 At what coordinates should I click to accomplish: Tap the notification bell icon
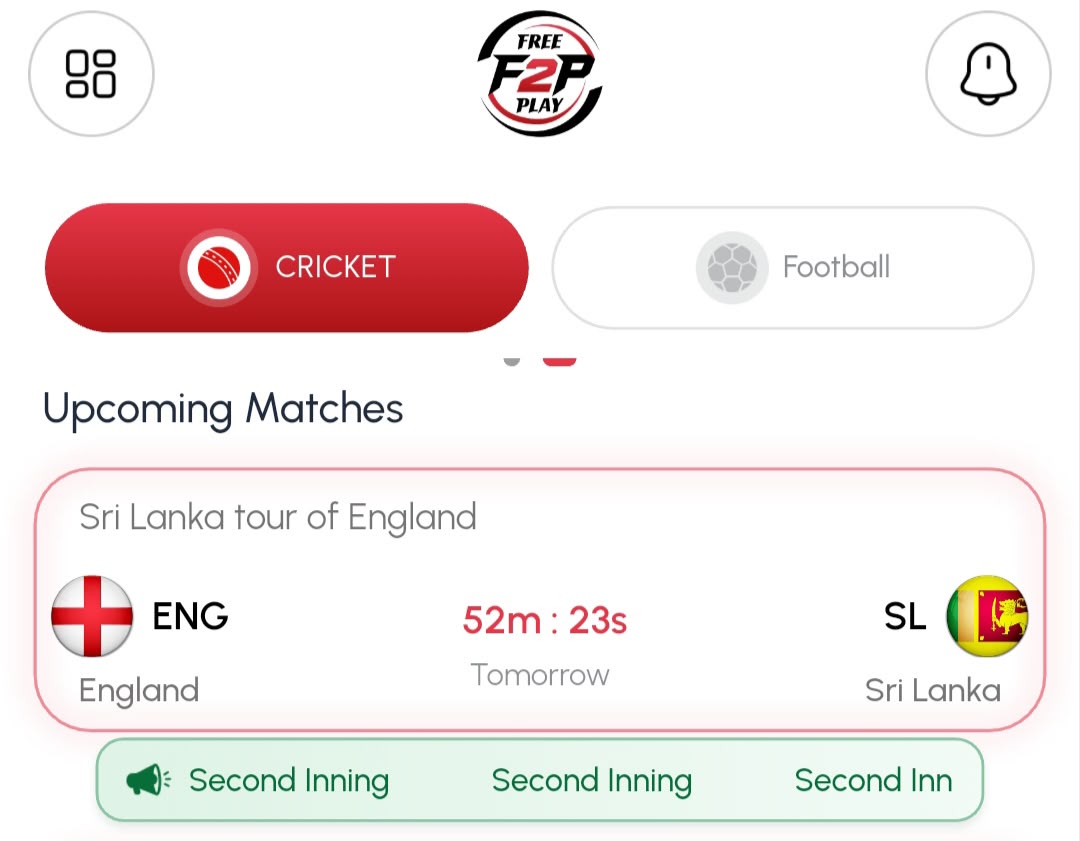click(988, 74)
